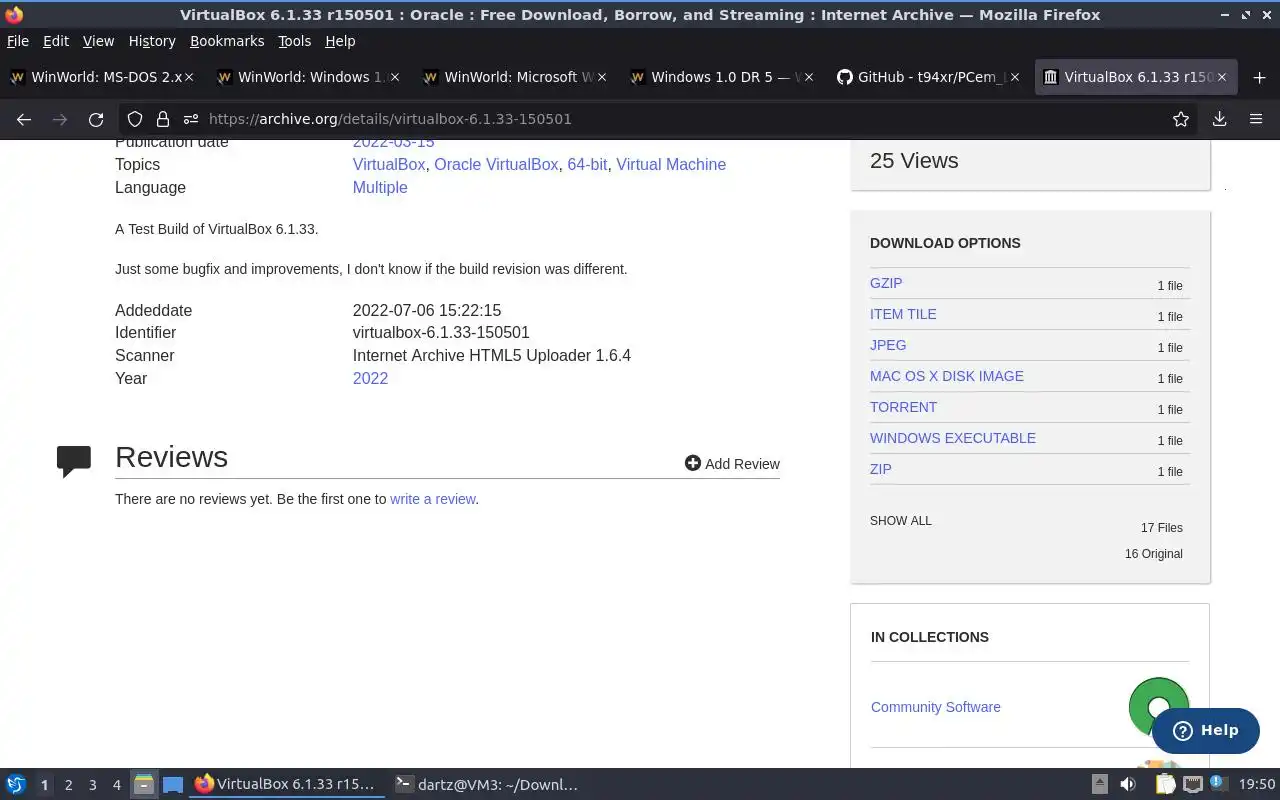Open the volume control in tray
This screenshot has height=800, width=1280.
[1128, 785]
